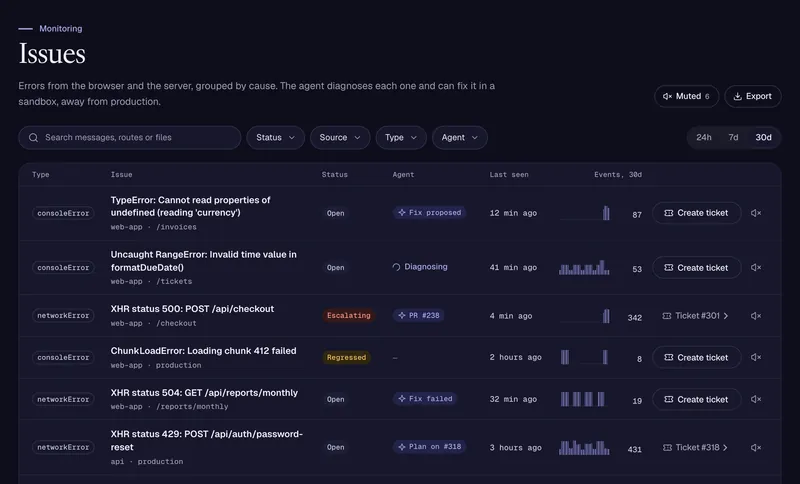This screenshot has height=484, width=800.
Task: Mute the Uncaught RangeError issue
Action: point(756,267)
